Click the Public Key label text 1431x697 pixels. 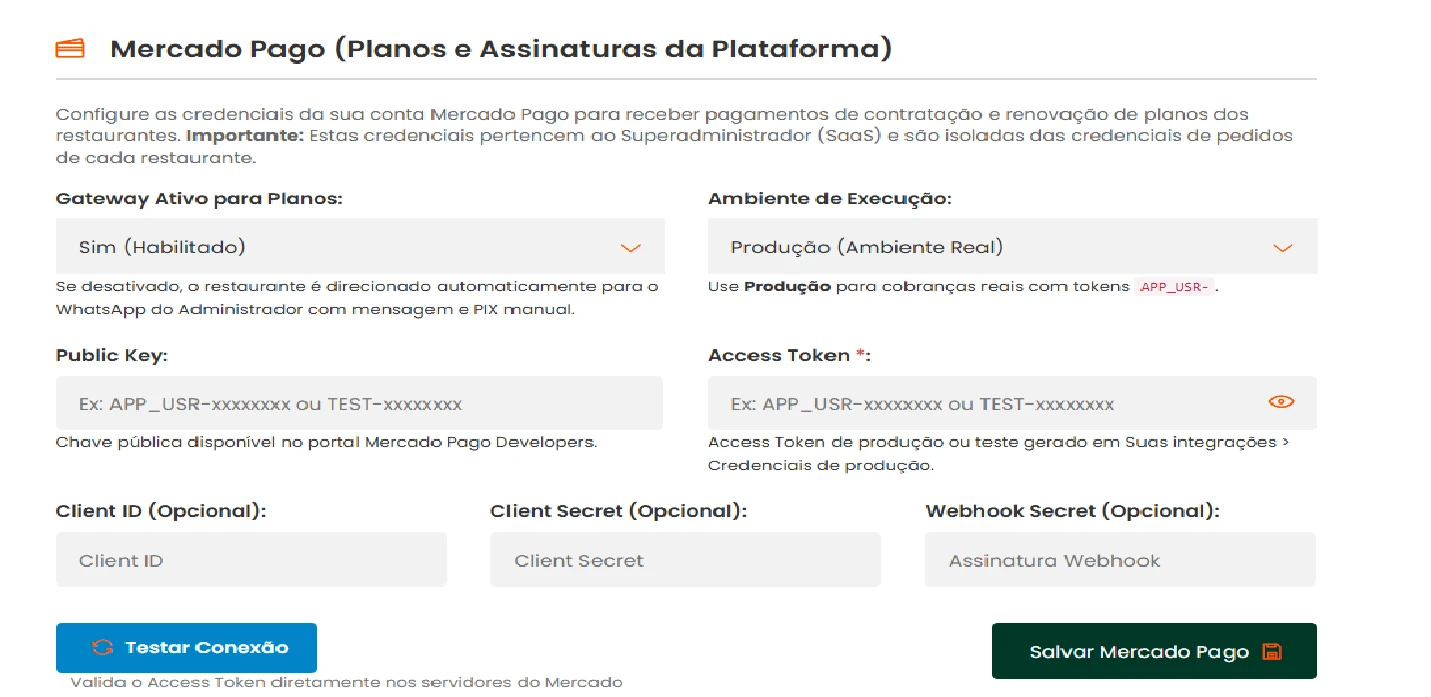coord(112,355)
